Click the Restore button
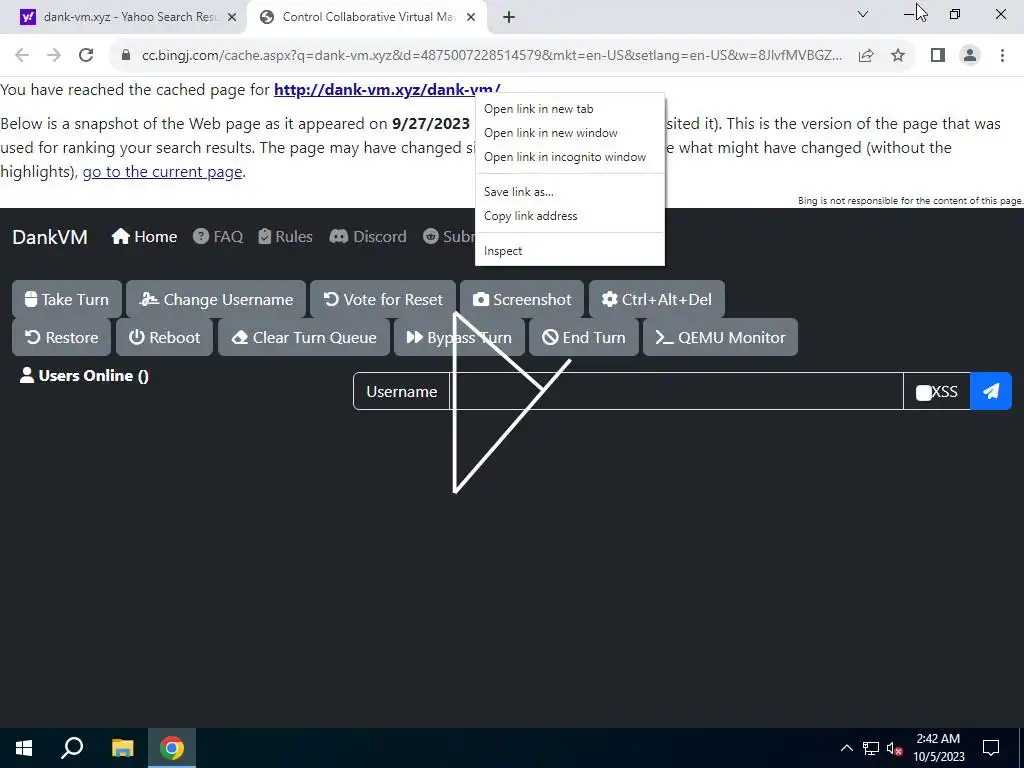1024x768 pixels. click(x=61, y=337)
